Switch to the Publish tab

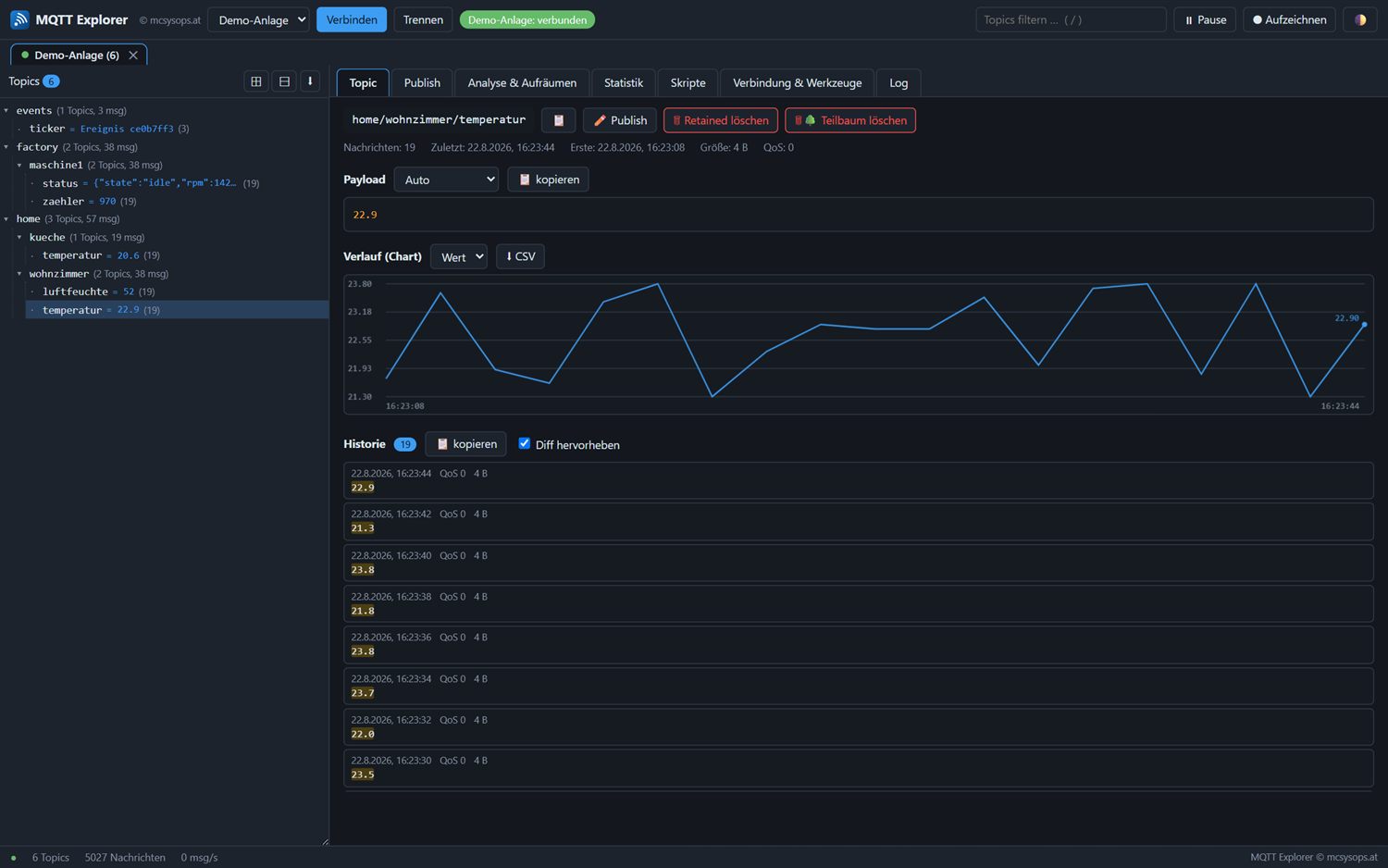(422, 82)
